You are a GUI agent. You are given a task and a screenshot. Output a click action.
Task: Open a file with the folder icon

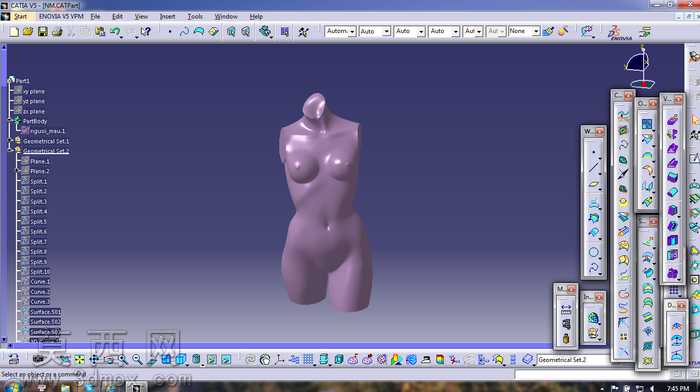click(x=28, y=32)
